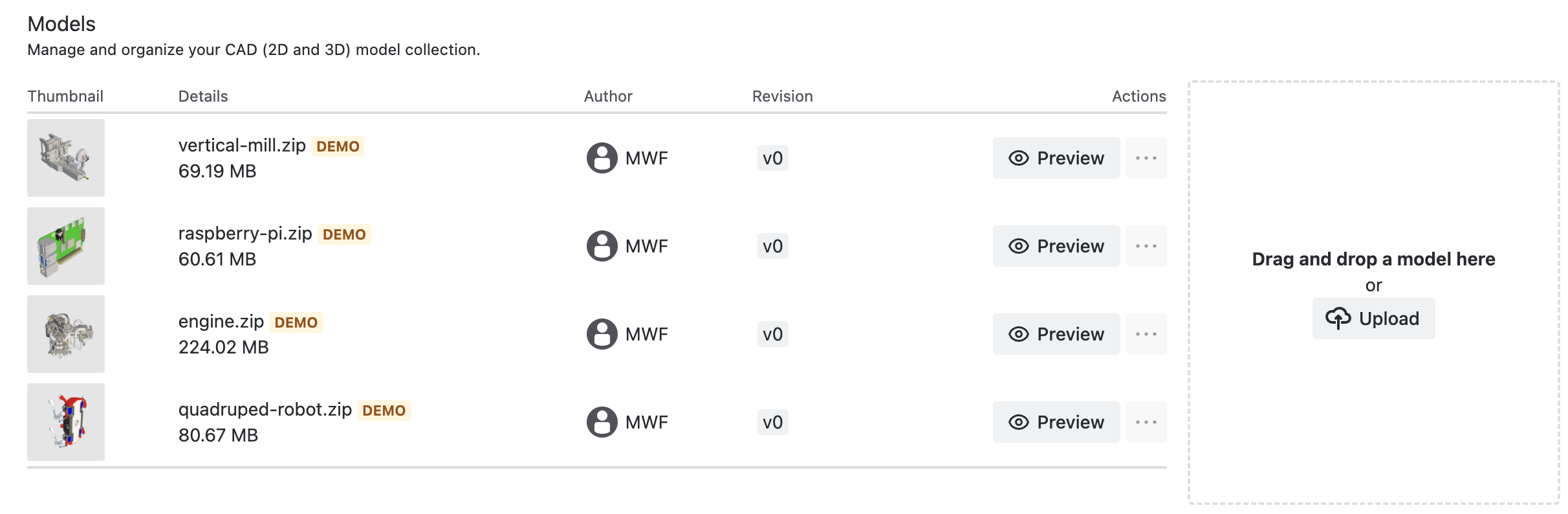This screenshot has width=1568, height=514.
Task: Open more actions menu for vertical-mill.zip
Action: coord(1146,158)
